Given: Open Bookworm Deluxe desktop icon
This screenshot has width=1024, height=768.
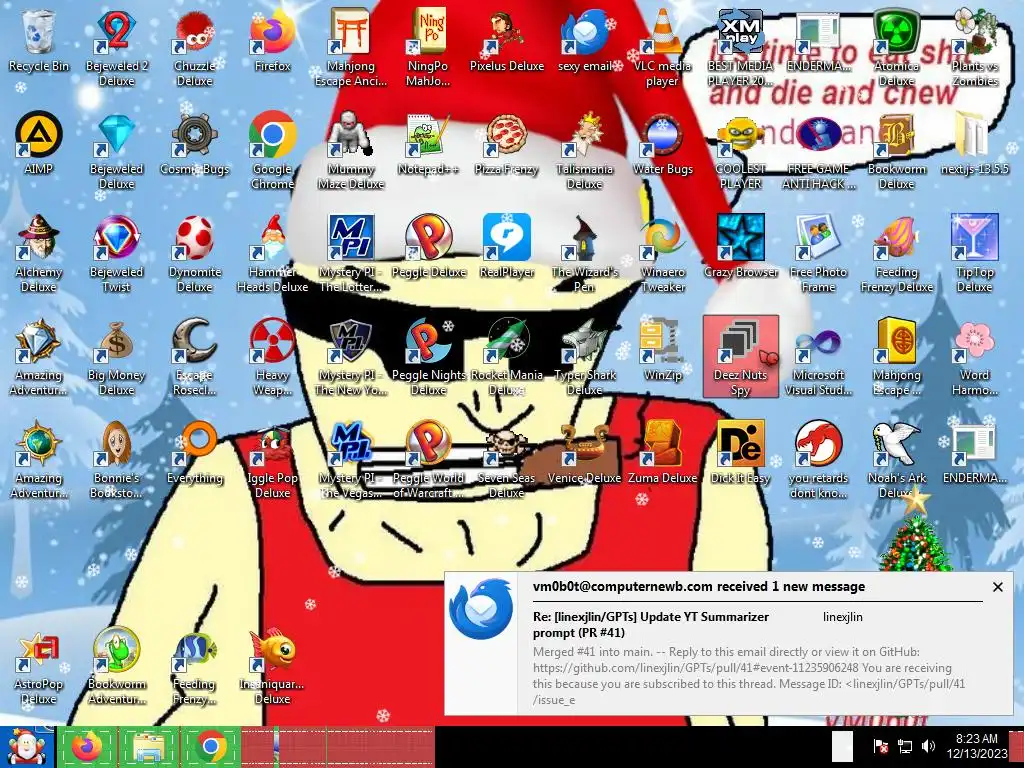Looking at the screenshot, I should 897,150.
